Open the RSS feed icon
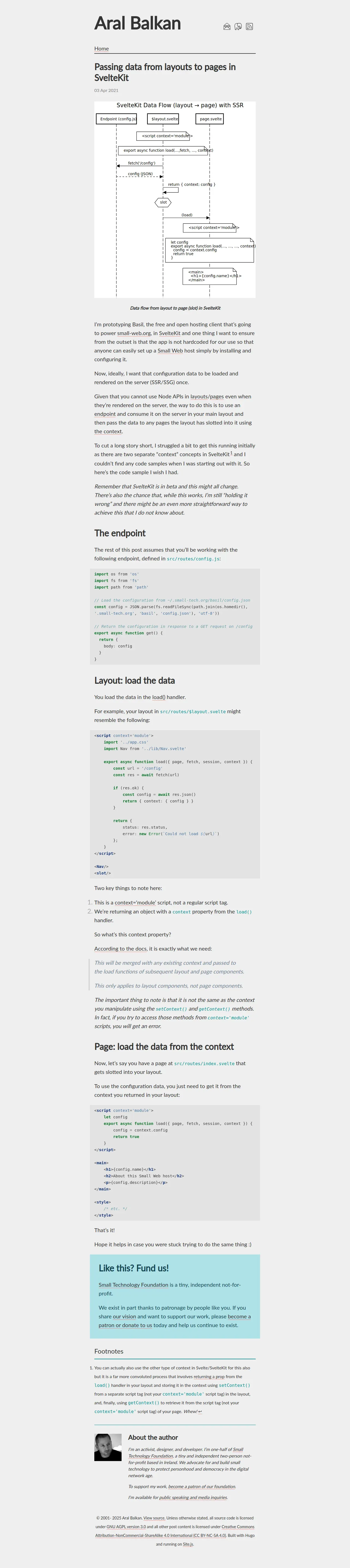350x1568 pixels. coord(249,26)
